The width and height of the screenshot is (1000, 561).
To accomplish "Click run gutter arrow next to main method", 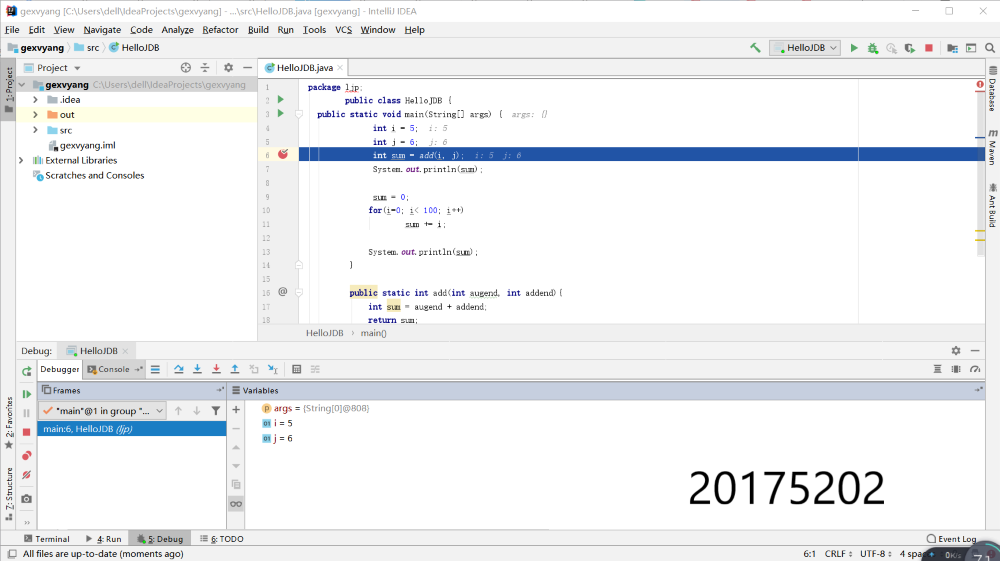I will [x=281, y=113].
